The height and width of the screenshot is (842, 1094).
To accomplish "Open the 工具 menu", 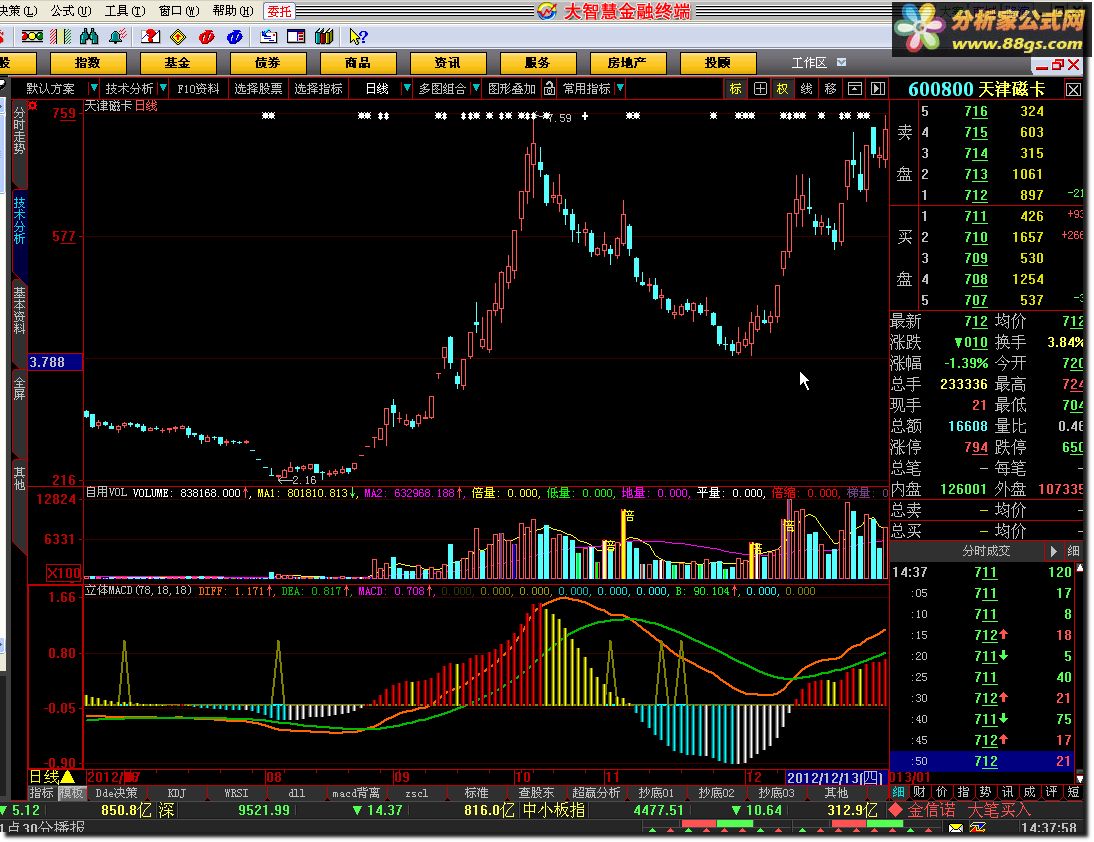I will click(x=125, y=10).
